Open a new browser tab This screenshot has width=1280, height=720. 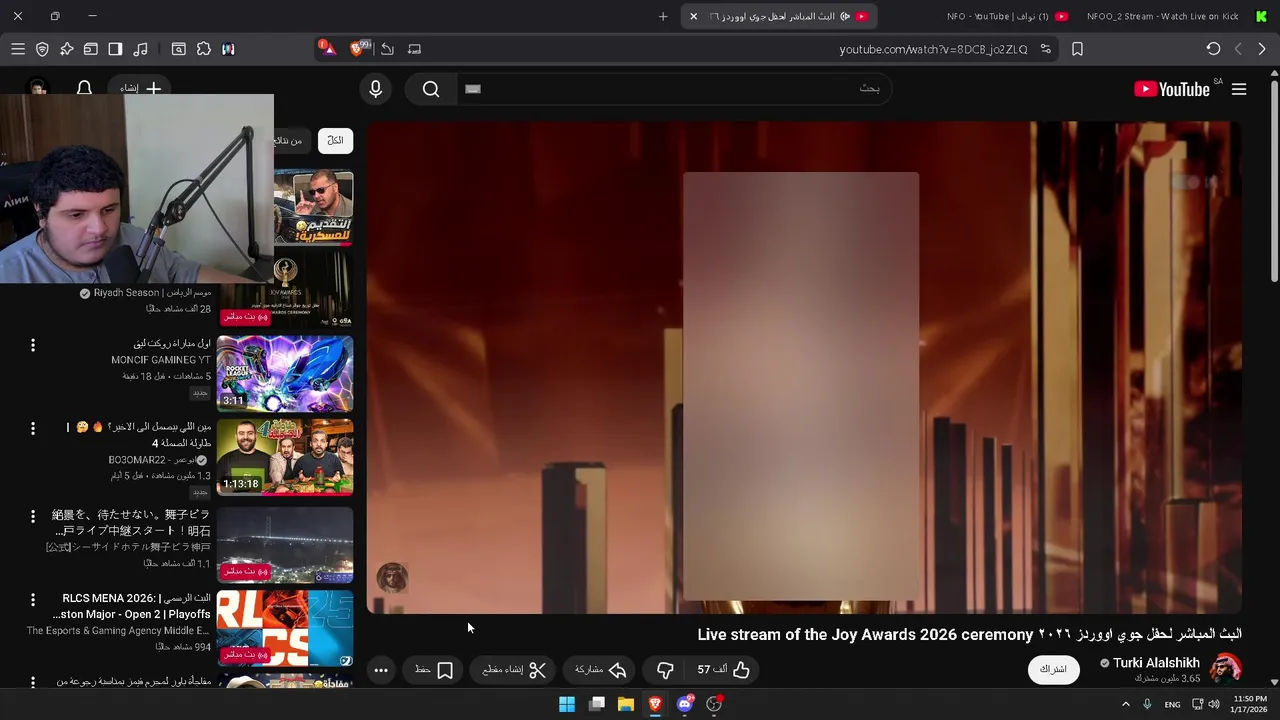663,16
